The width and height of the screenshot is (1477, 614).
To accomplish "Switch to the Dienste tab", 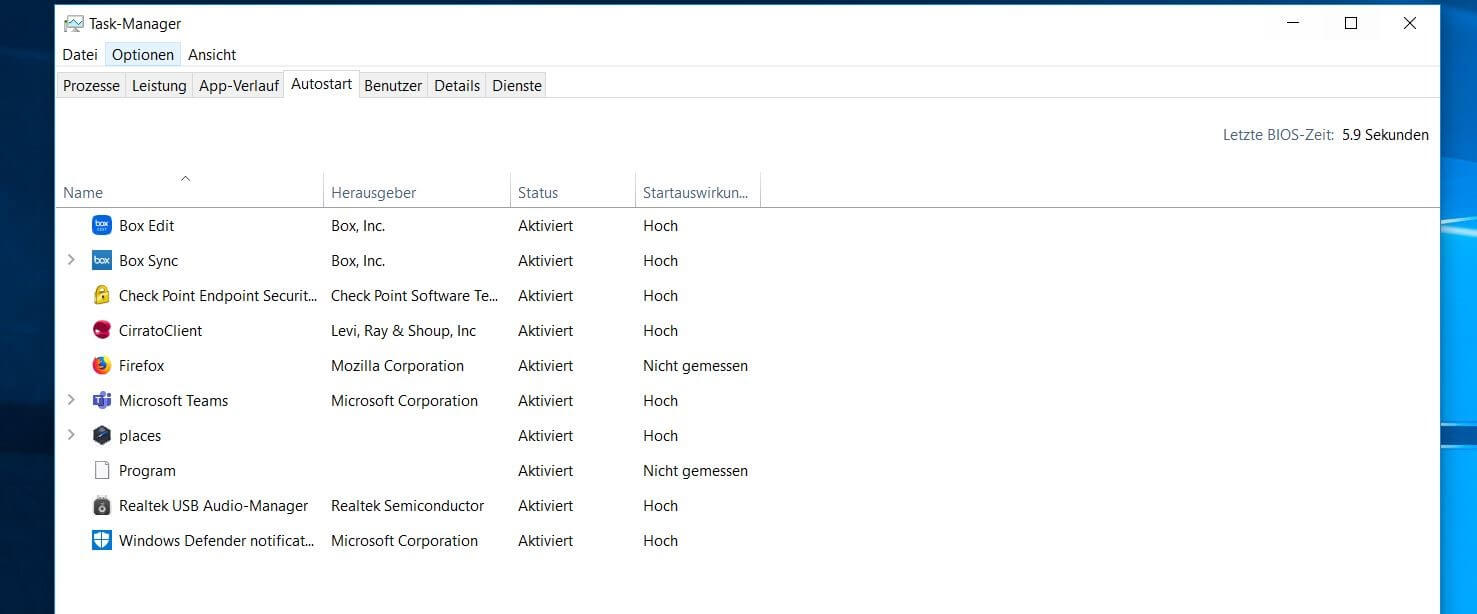I will point(517,85).
